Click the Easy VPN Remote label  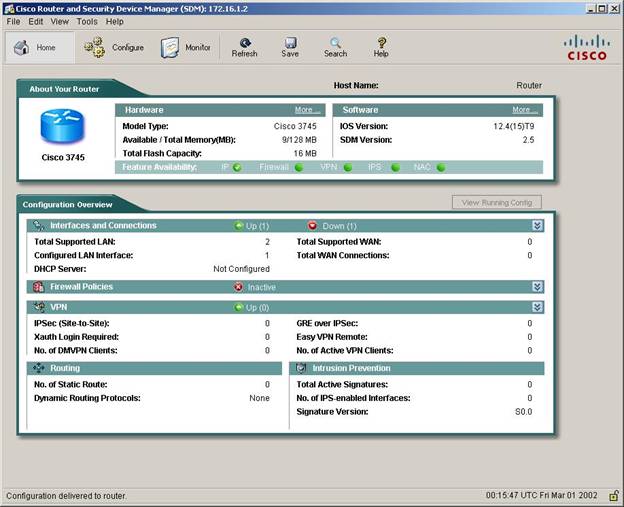pos(332,337)
